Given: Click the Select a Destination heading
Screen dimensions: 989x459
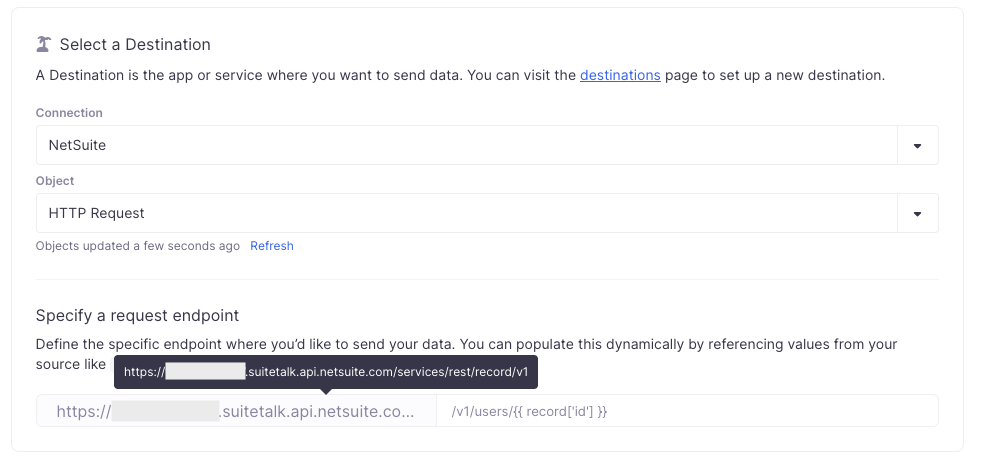Looking at the screenshot, I should coord(135,44).
